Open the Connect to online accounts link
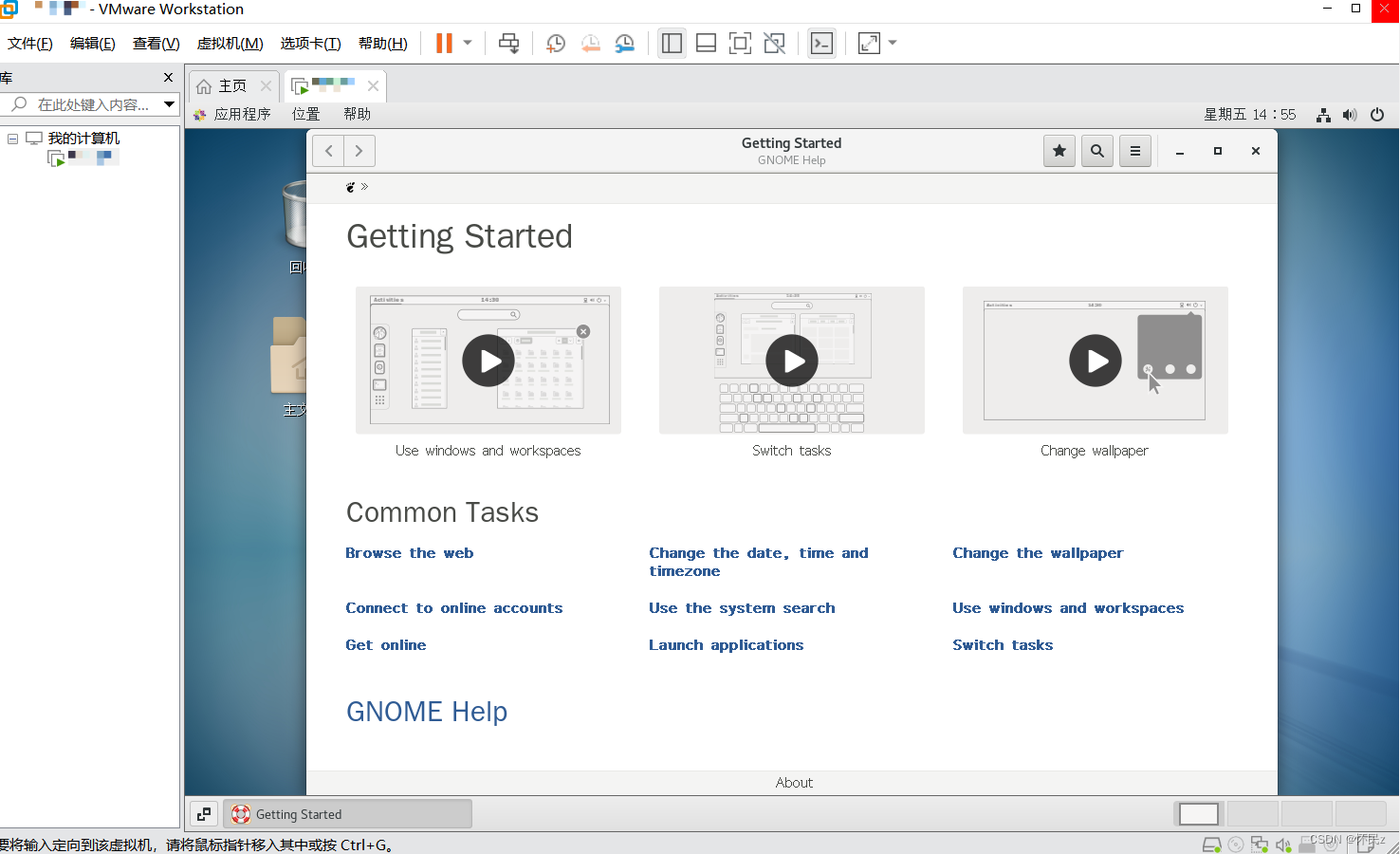The height and width of the screenshot is (854, 1400). (x=454, y=608)
